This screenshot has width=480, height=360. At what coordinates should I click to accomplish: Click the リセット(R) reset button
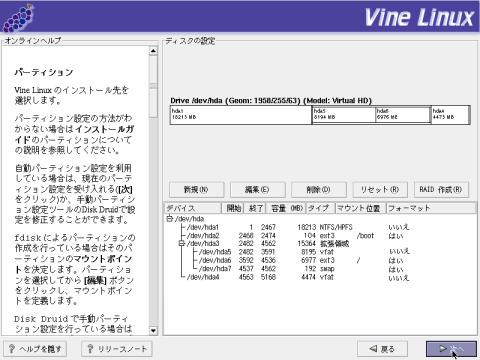tap(380, 190)
